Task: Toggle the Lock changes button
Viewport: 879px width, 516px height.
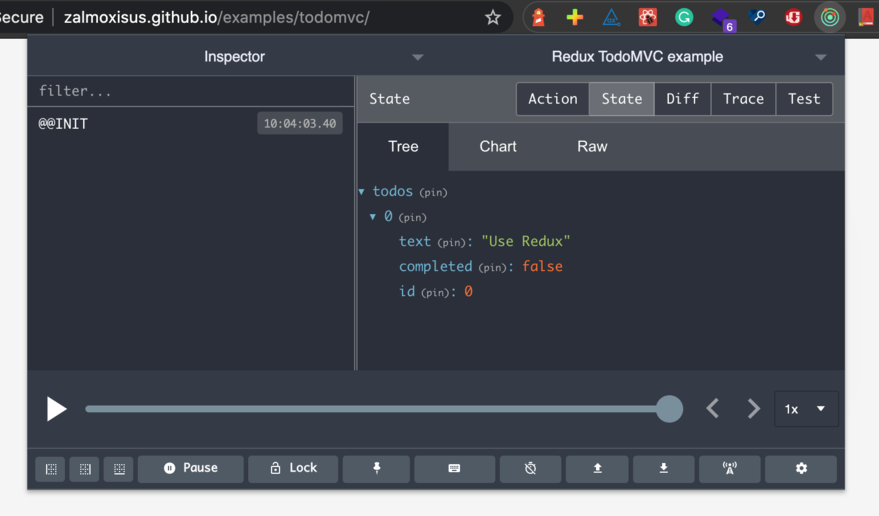Action: 293,468
